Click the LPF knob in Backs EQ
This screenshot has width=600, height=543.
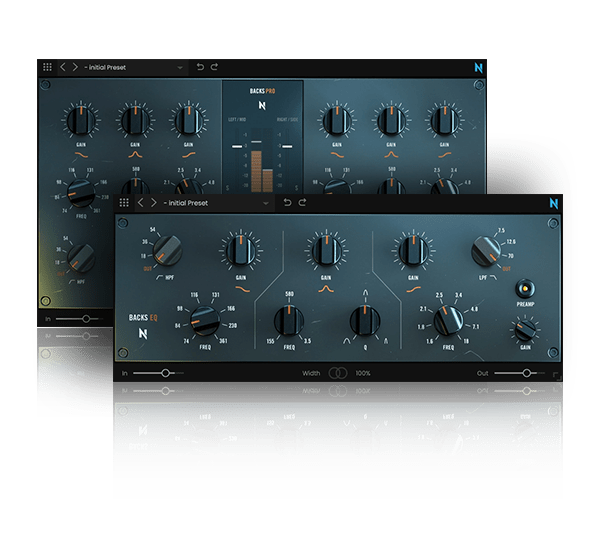pos(486,252)
